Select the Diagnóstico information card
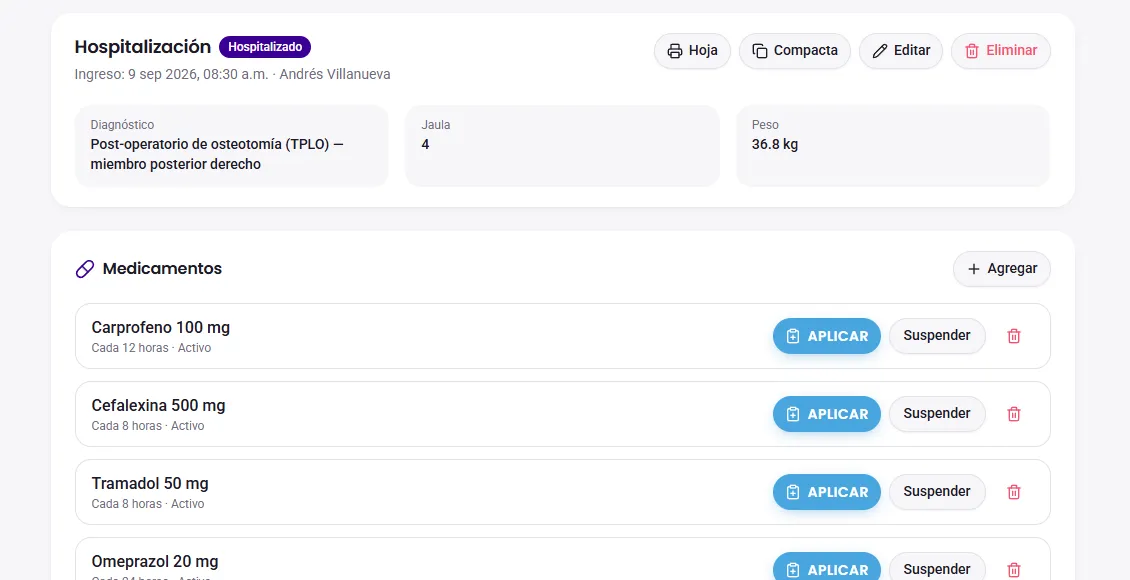This screenshot has height=580, width=1130. [231, 146]
